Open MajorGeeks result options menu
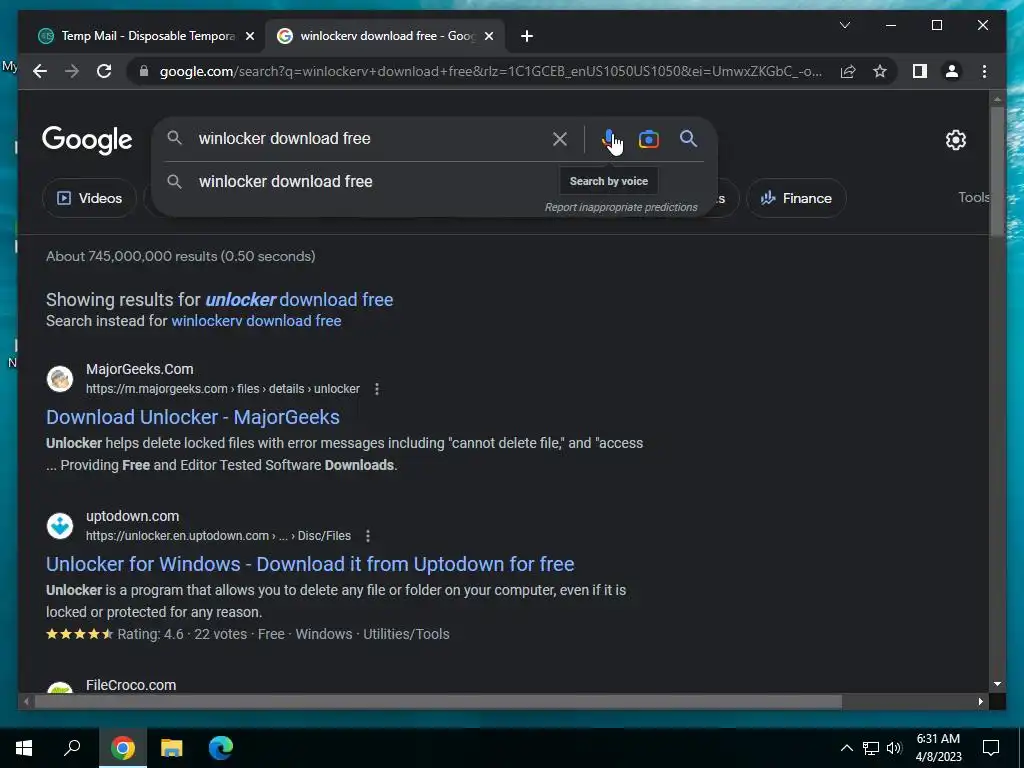 (377, 389)
